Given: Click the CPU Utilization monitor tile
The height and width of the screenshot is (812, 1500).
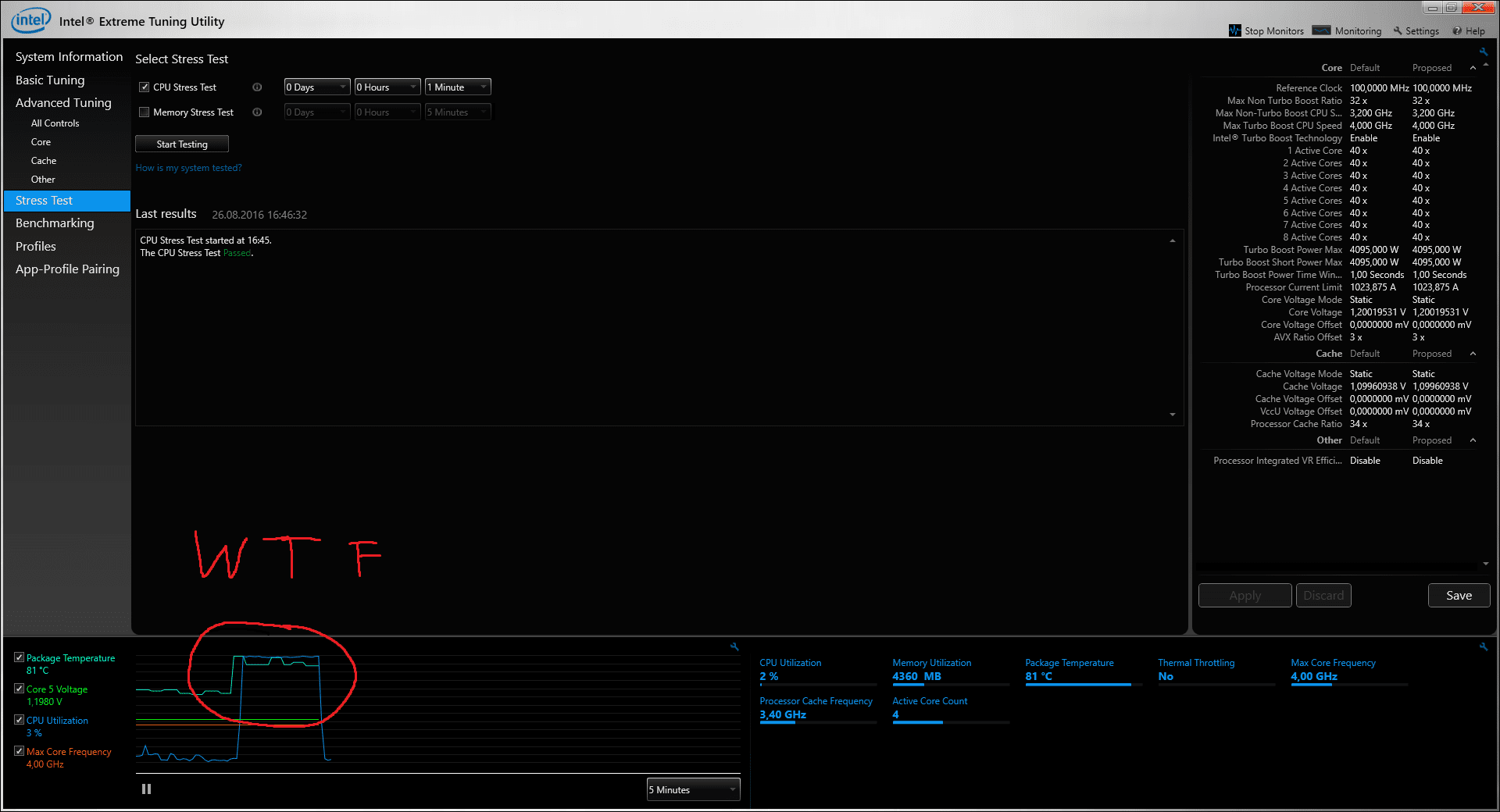Looking at the screenshot, I should 818,671.
